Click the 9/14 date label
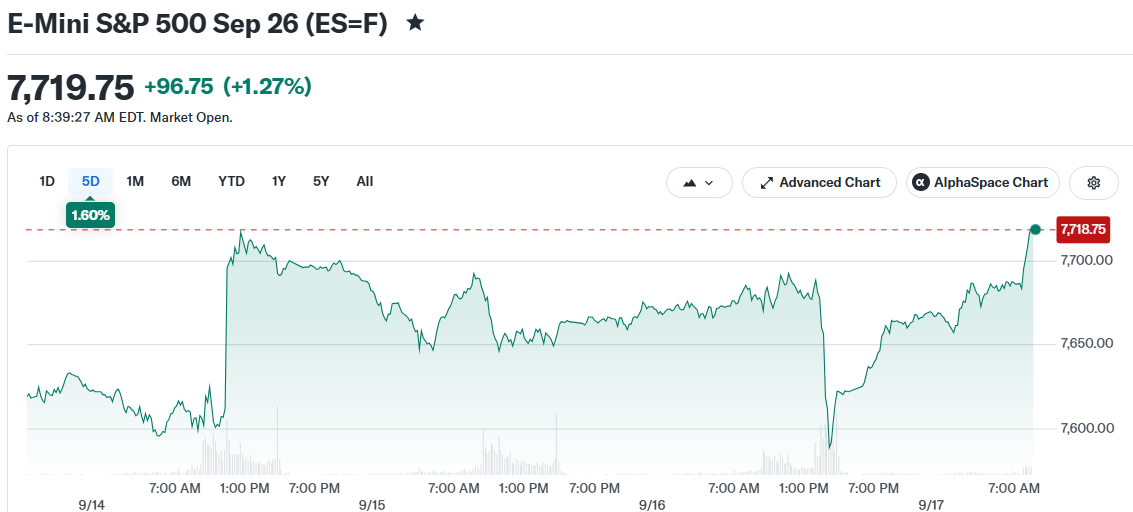The image size is (1133, 512). [x=92, y=504]
